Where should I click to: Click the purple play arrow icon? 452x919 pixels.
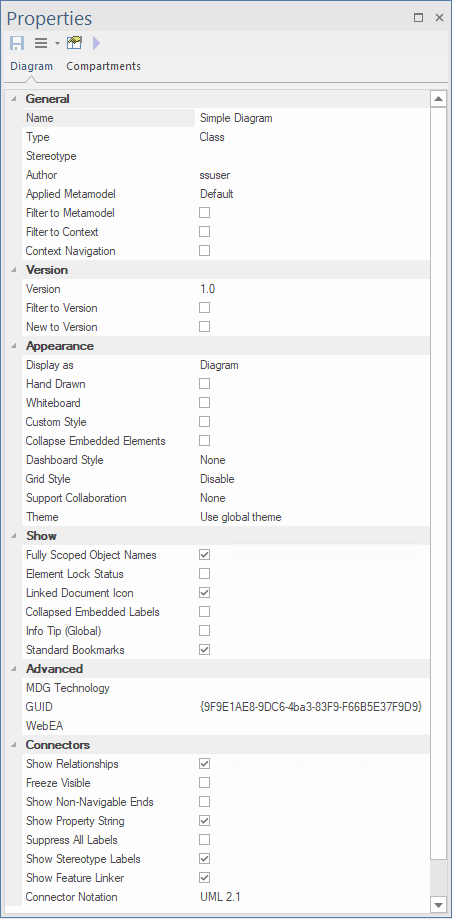pyautogui.click(x=97, y=43)
